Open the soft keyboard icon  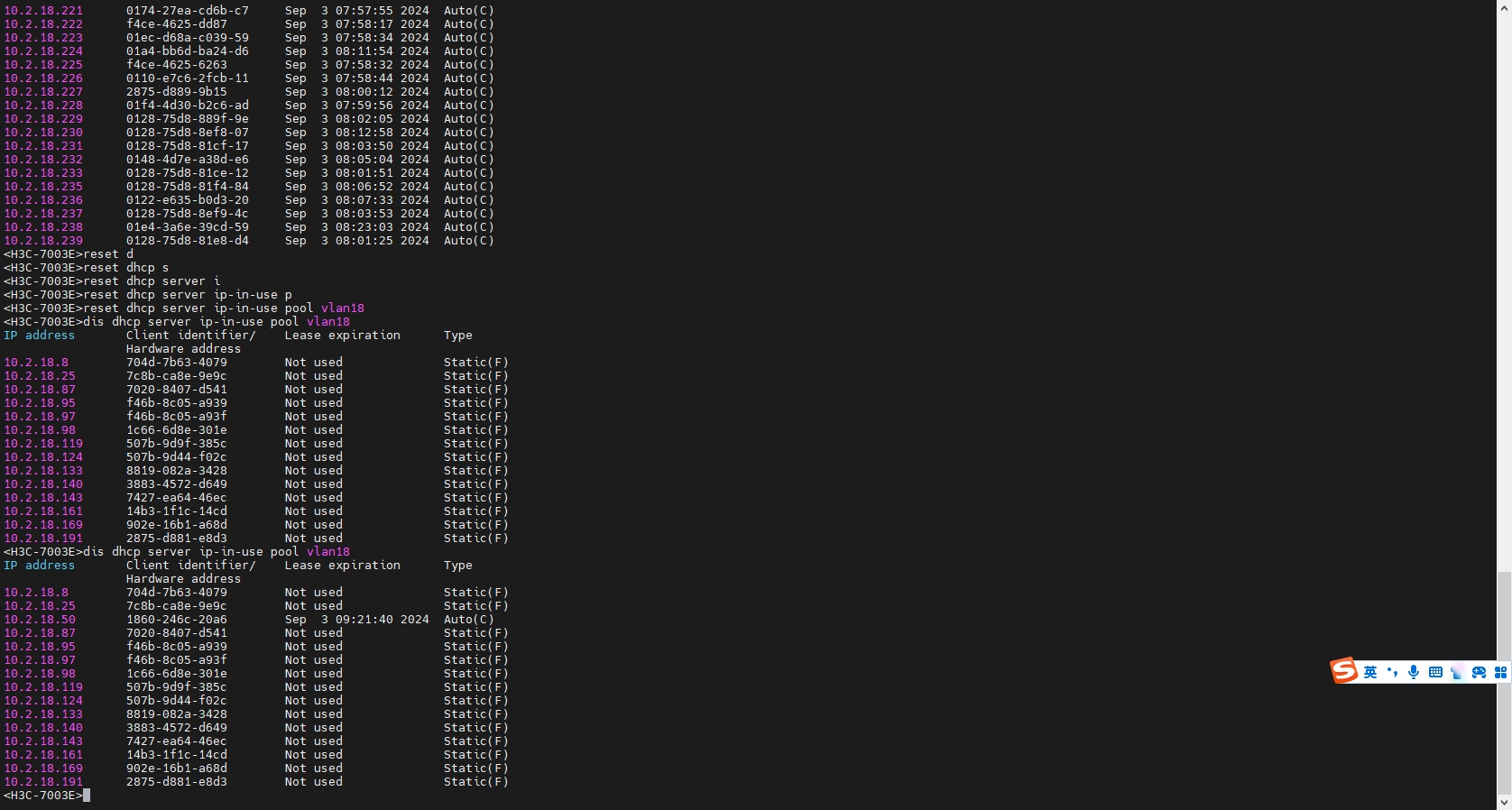1435,672
